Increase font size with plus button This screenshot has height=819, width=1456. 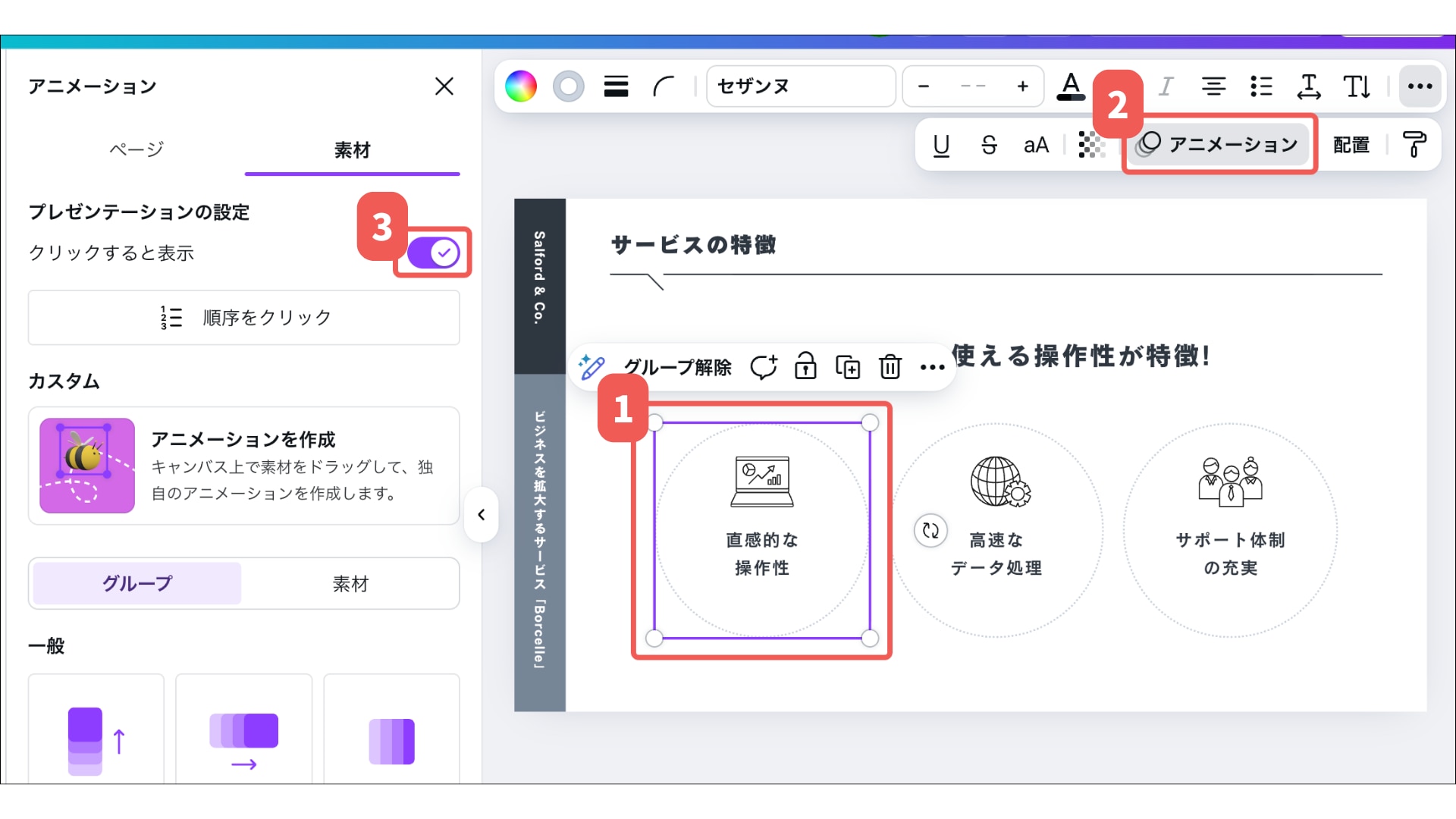pyautogui.click(x=1022, y=86)
